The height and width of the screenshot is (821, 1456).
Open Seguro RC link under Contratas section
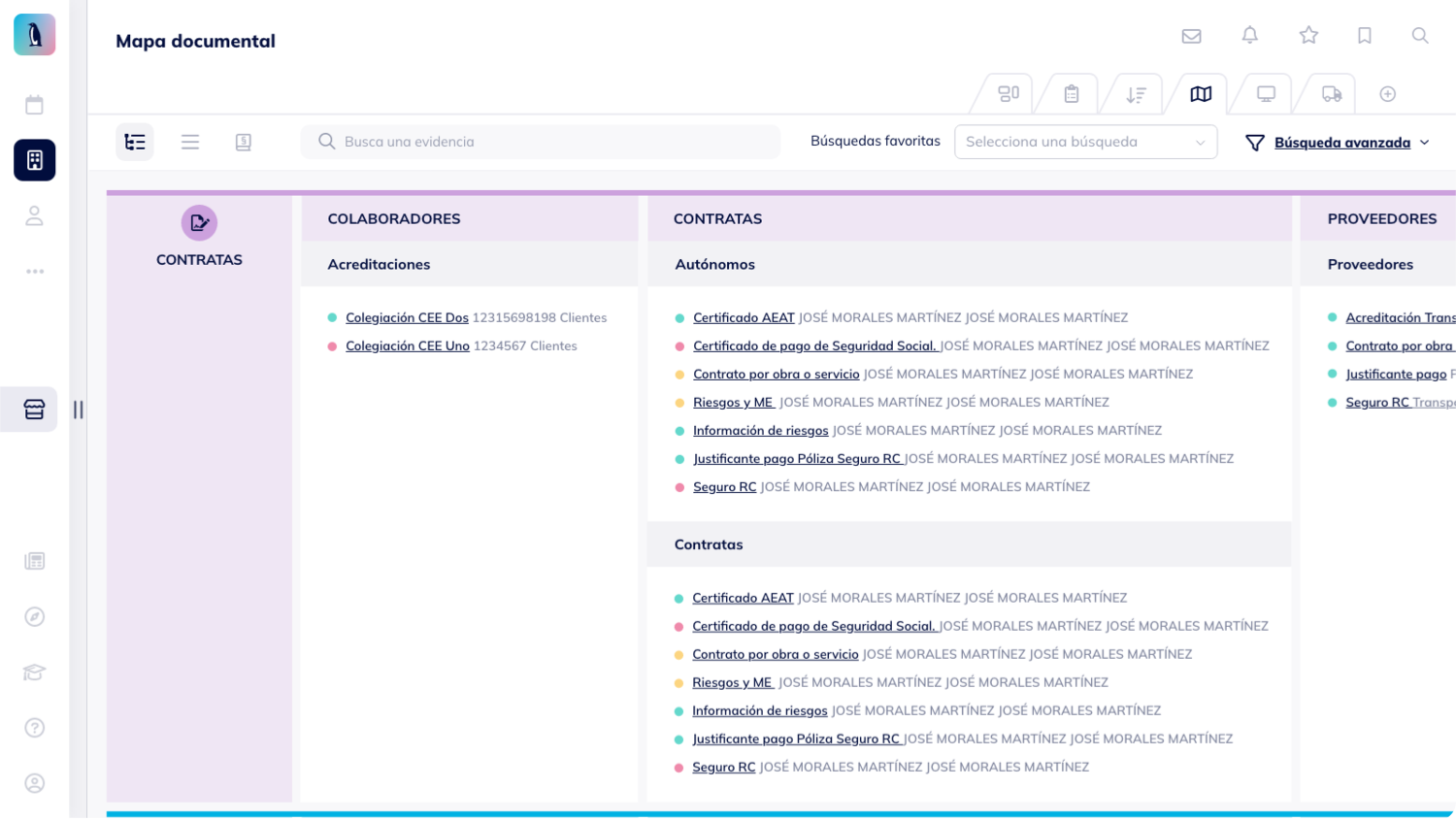(x=723, y=767)
